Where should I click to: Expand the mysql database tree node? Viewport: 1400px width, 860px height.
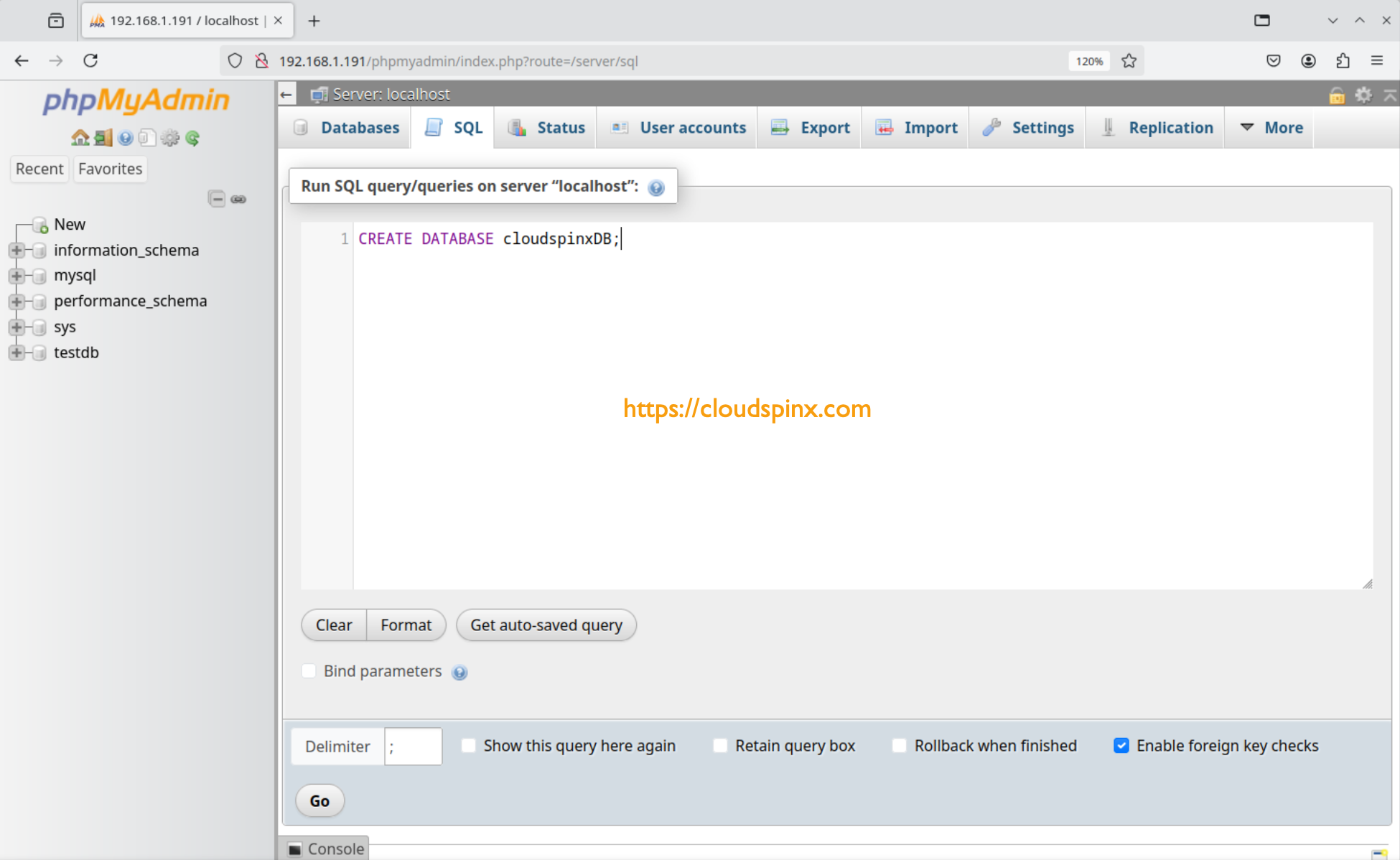click(17, 275)
